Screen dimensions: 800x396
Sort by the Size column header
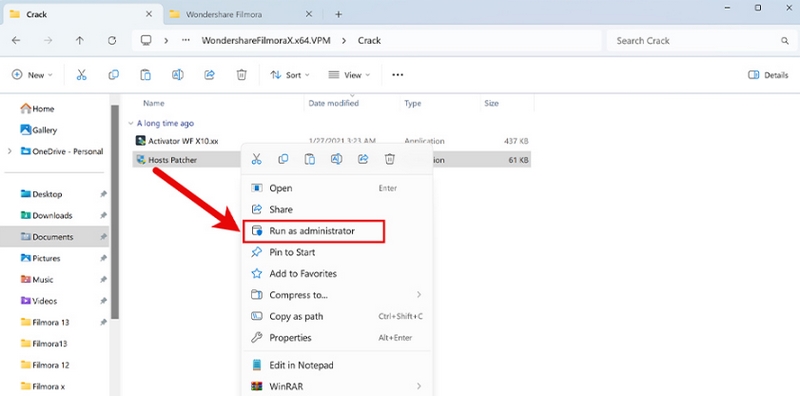(491, 103)
